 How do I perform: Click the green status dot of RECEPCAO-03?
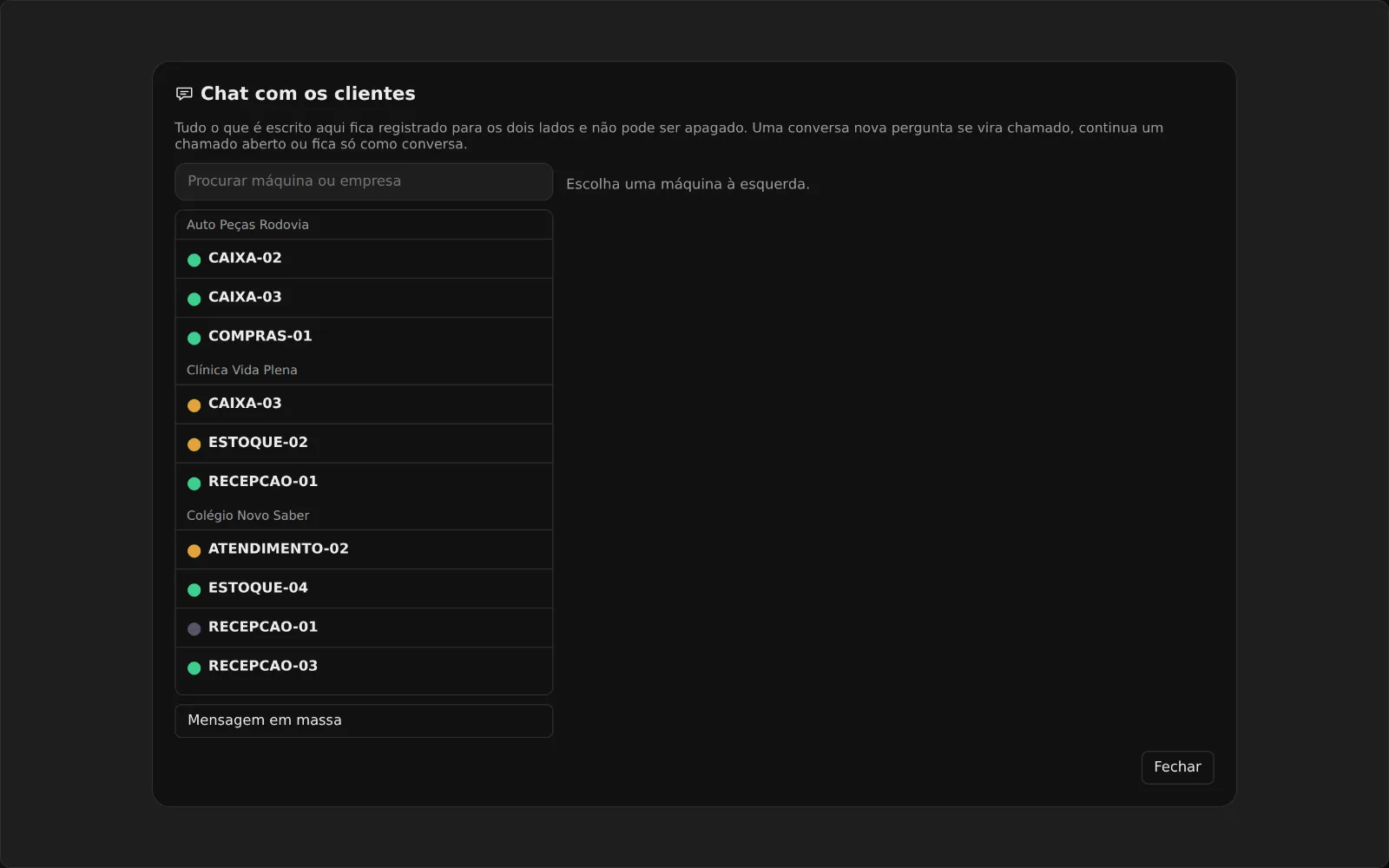pos(194,667)
